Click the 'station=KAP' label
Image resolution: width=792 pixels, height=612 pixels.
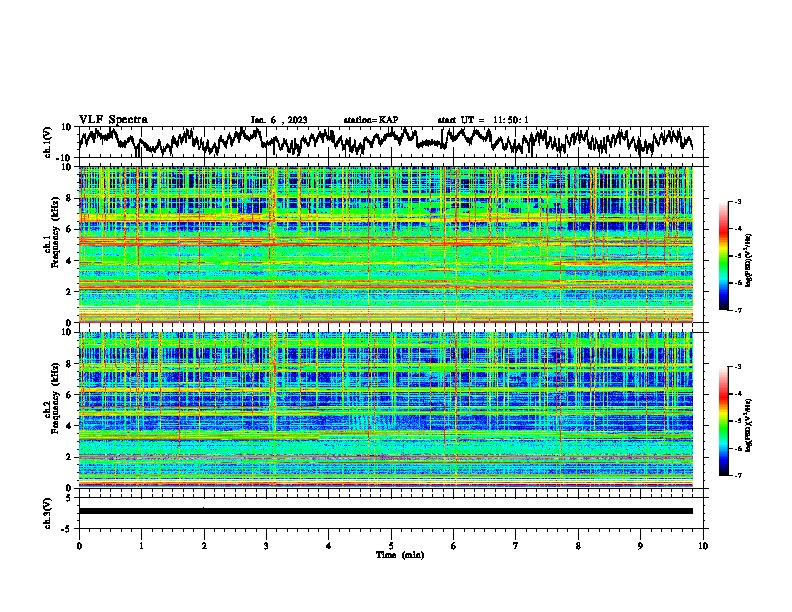tap(371, 120)
